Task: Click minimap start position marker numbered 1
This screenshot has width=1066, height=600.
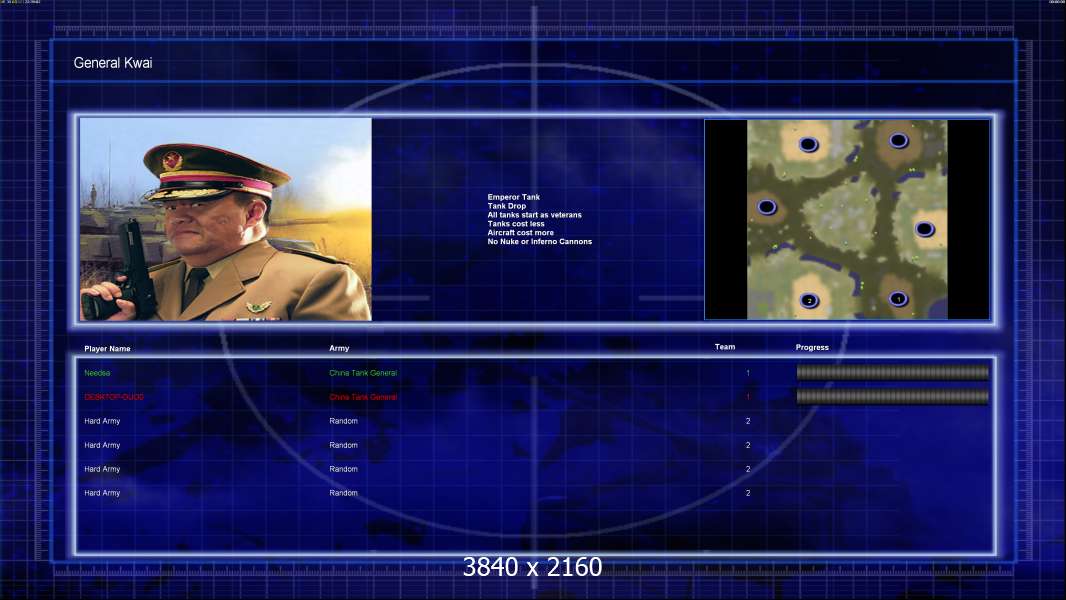Action: 898,299
